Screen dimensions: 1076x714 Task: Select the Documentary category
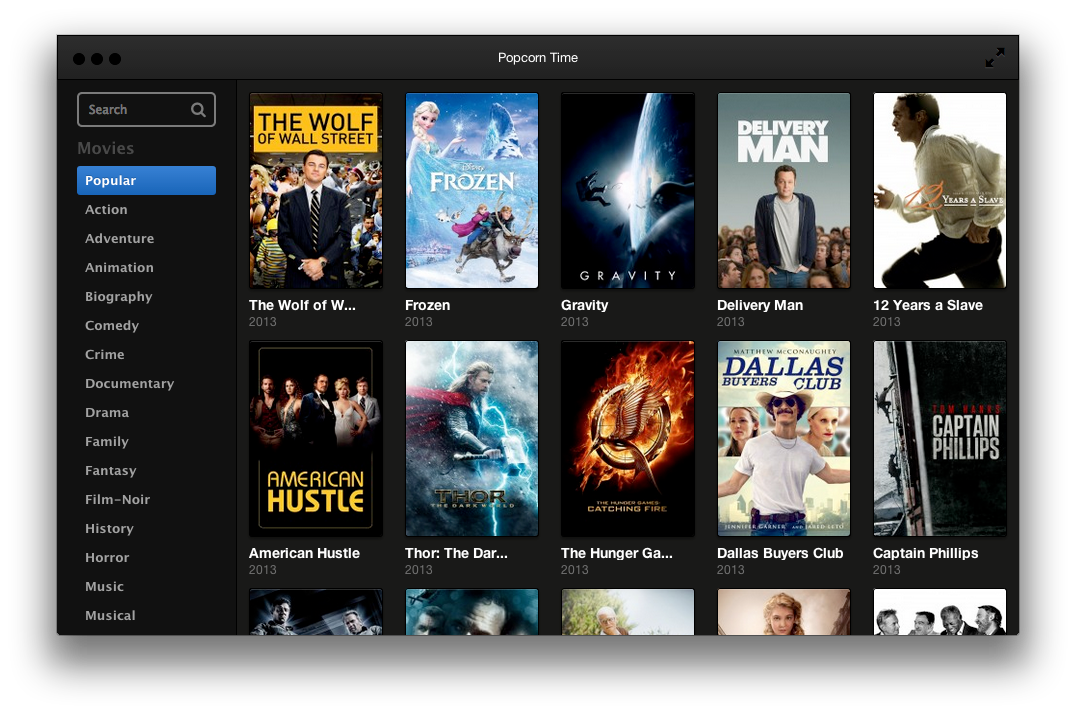pyautogui.click(x=130, y=383)
